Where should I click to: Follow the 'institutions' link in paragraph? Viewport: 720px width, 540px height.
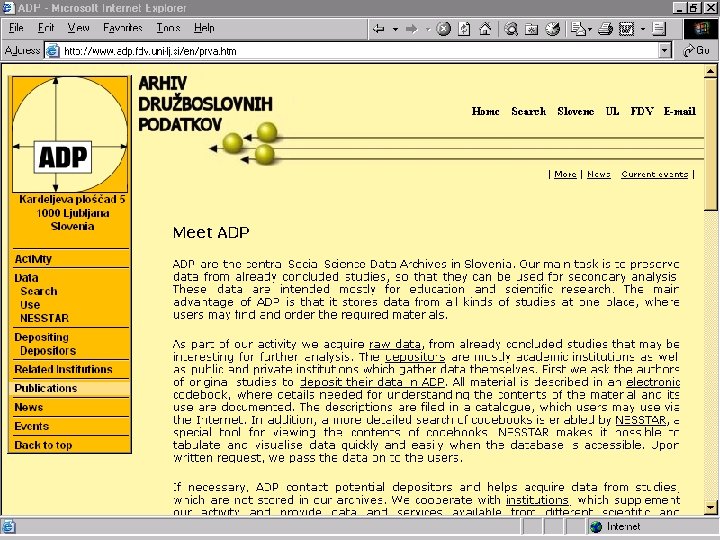(538, 500)
